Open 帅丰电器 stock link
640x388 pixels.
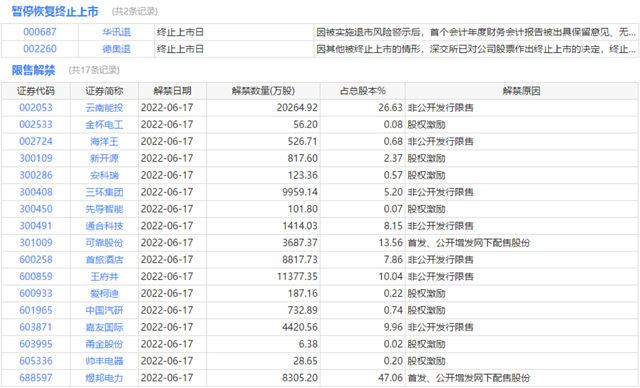click(x=104, y=361)
